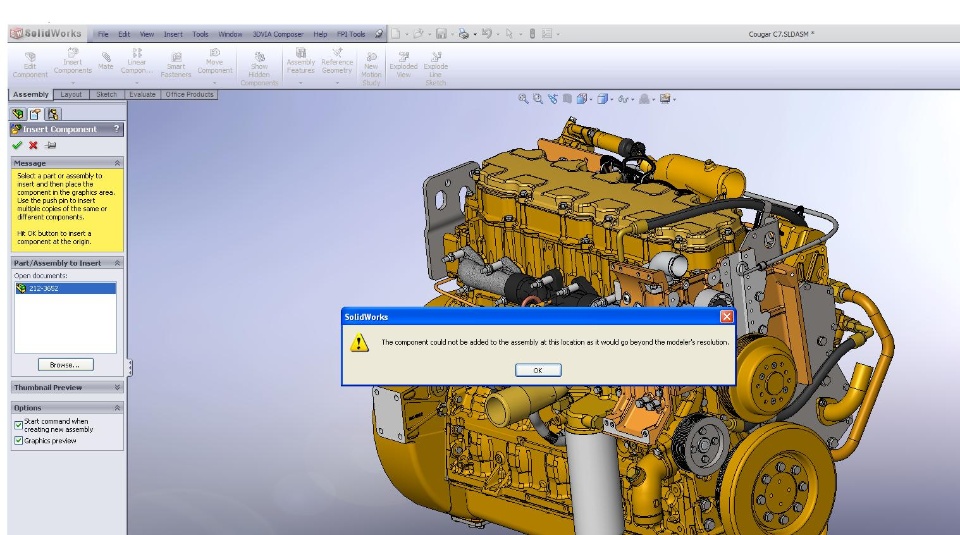
Task: Open Move Component dropdown arrow
Action: [x=214, y=83]
